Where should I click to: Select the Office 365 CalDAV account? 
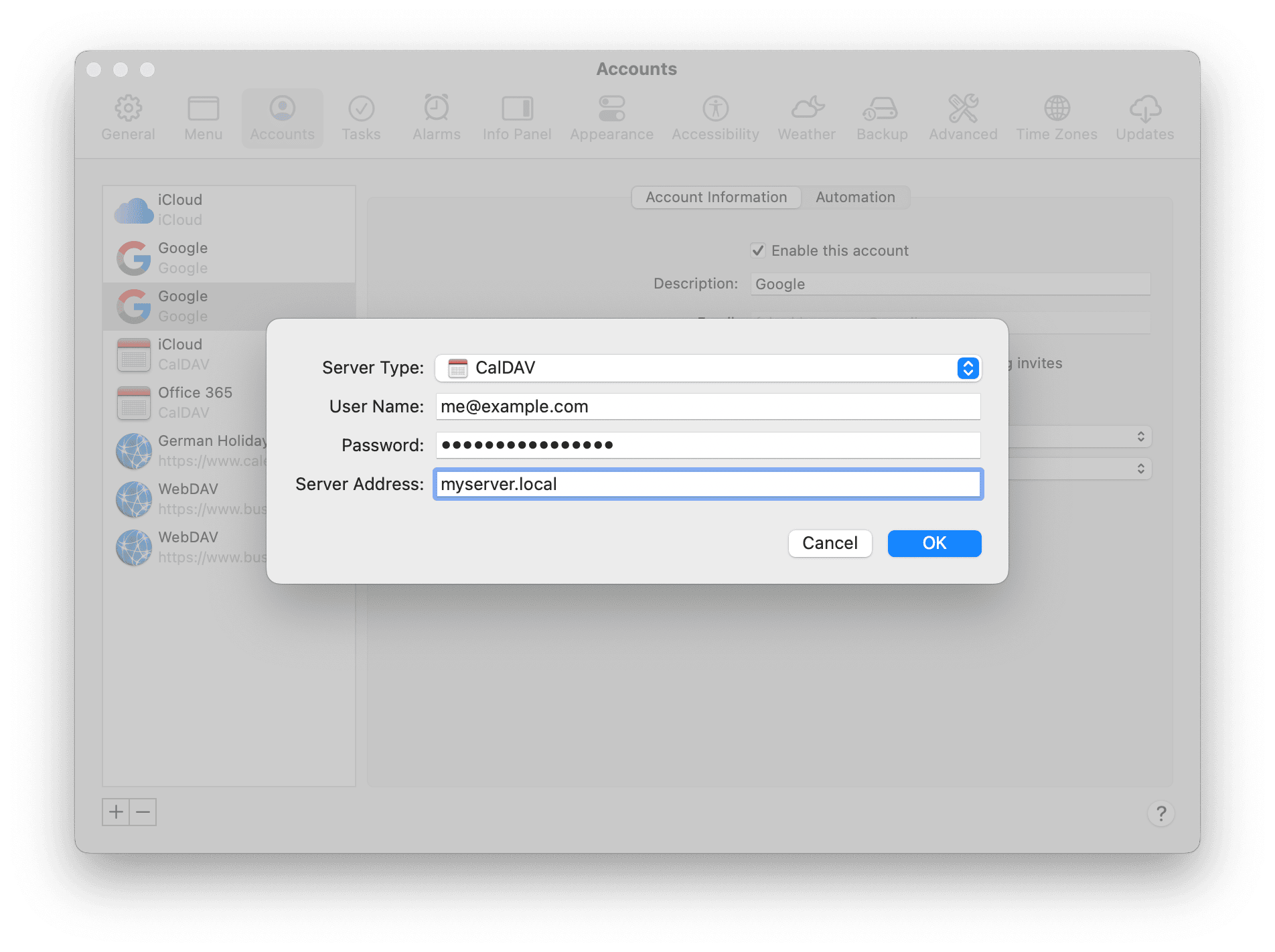(x=194, y=402)
